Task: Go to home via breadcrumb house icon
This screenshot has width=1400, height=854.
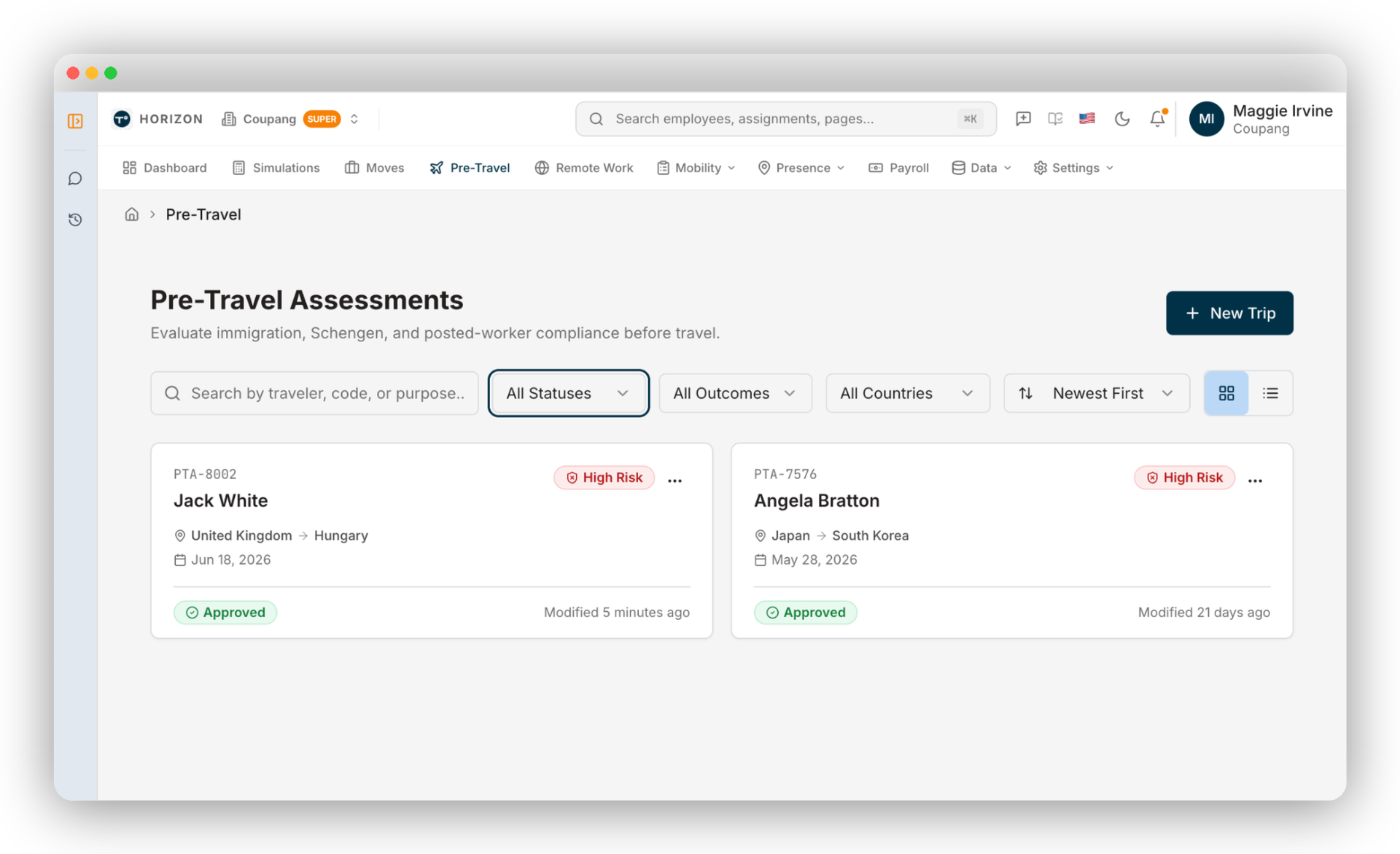Action: click(x=131, y=214)
